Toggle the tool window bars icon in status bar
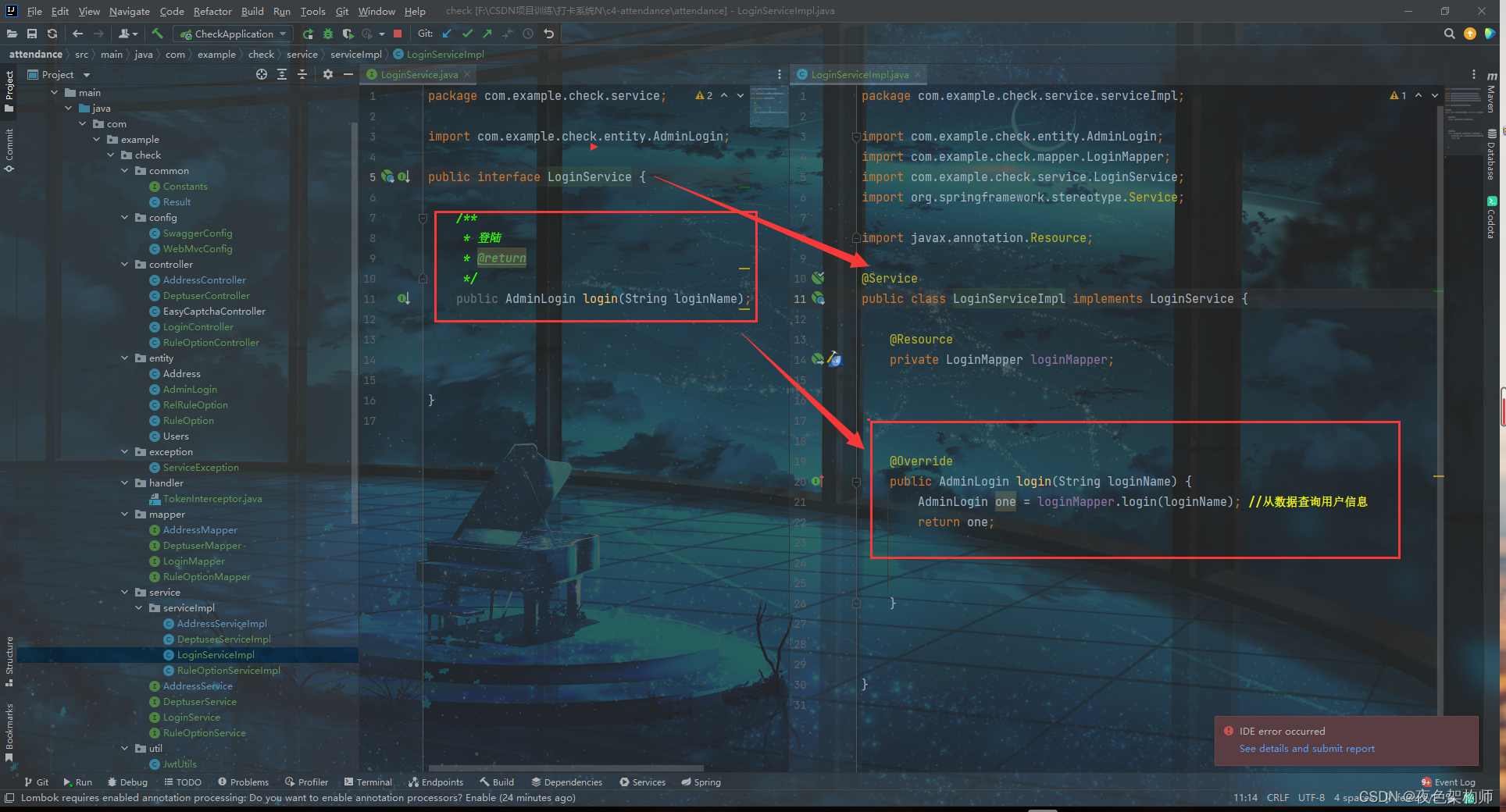The image size is (1506, 812). click(9, 798)
